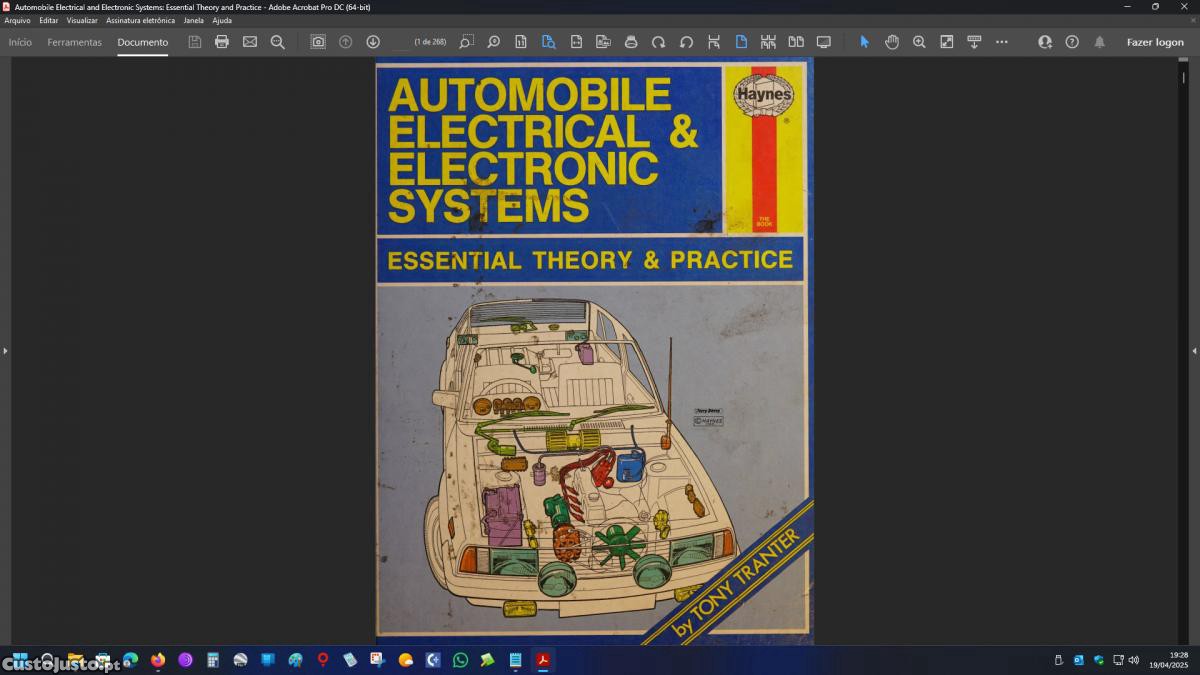
Task: Click the Fazer logon button
Action: [x=1155, y=42]
